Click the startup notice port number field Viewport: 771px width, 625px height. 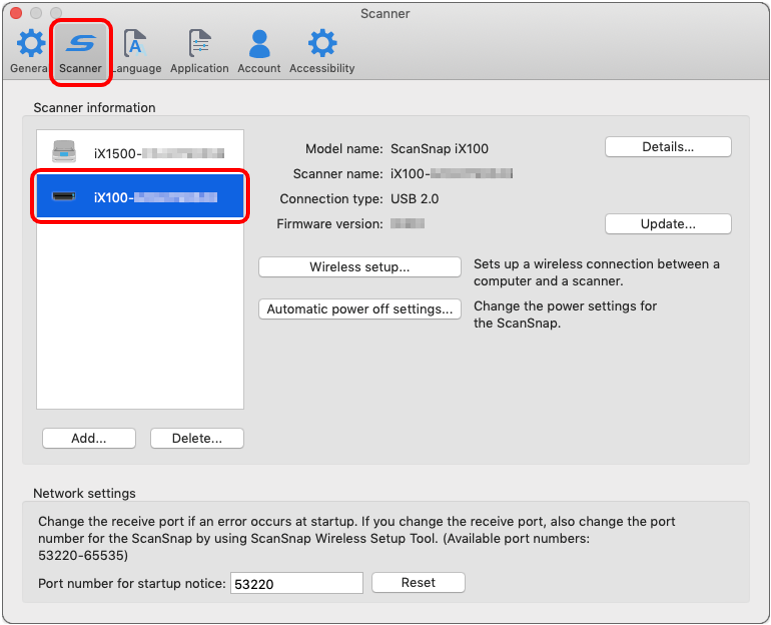[x=297, y=583]
